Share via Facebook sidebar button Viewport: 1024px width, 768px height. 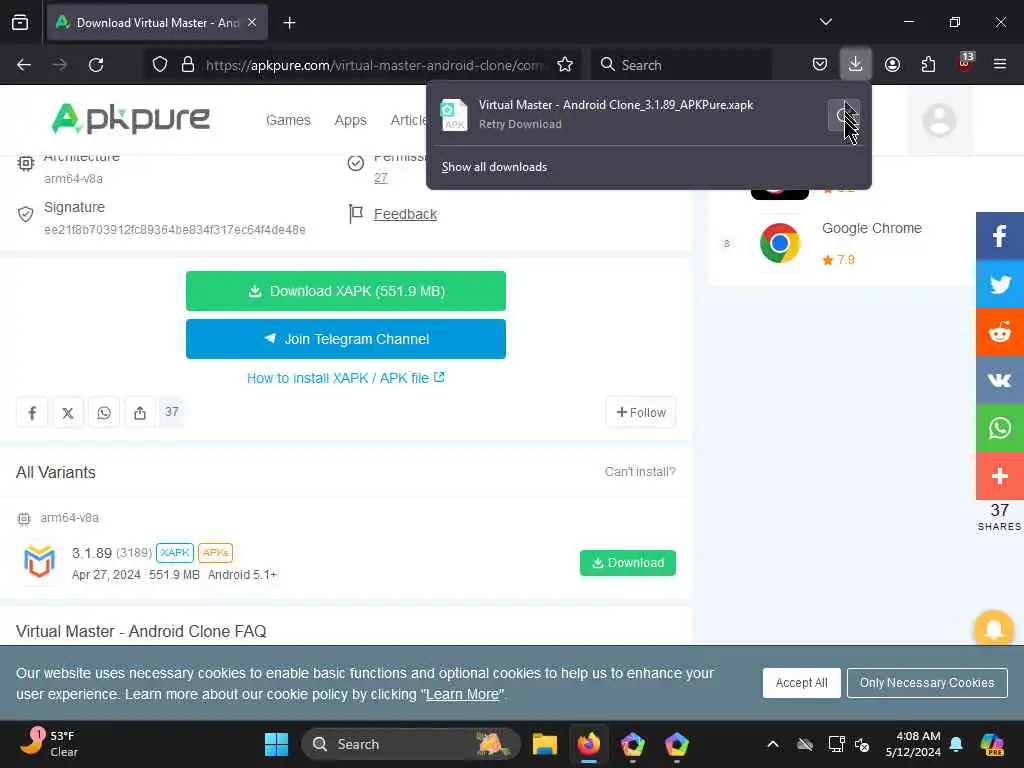click(1000, 236)
